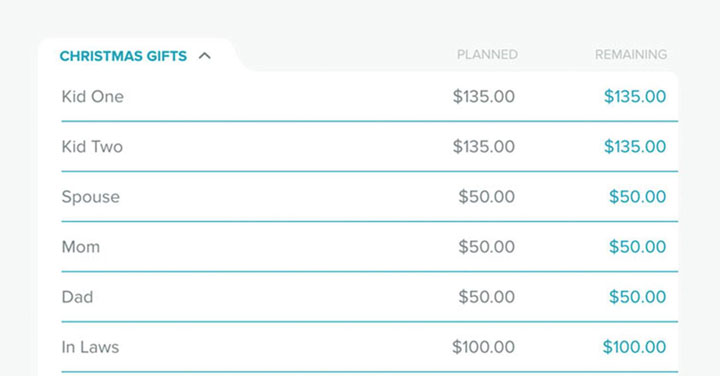The image size is (720, 376).
Task: Edit Spouse planned amount $50.00
Action: (486, 196)
